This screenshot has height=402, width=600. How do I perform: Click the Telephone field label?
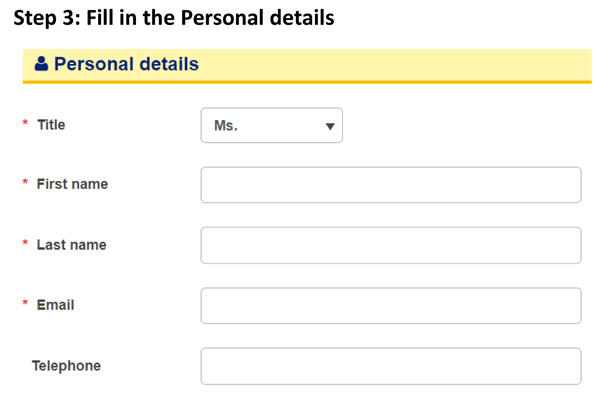pos(66,366)
